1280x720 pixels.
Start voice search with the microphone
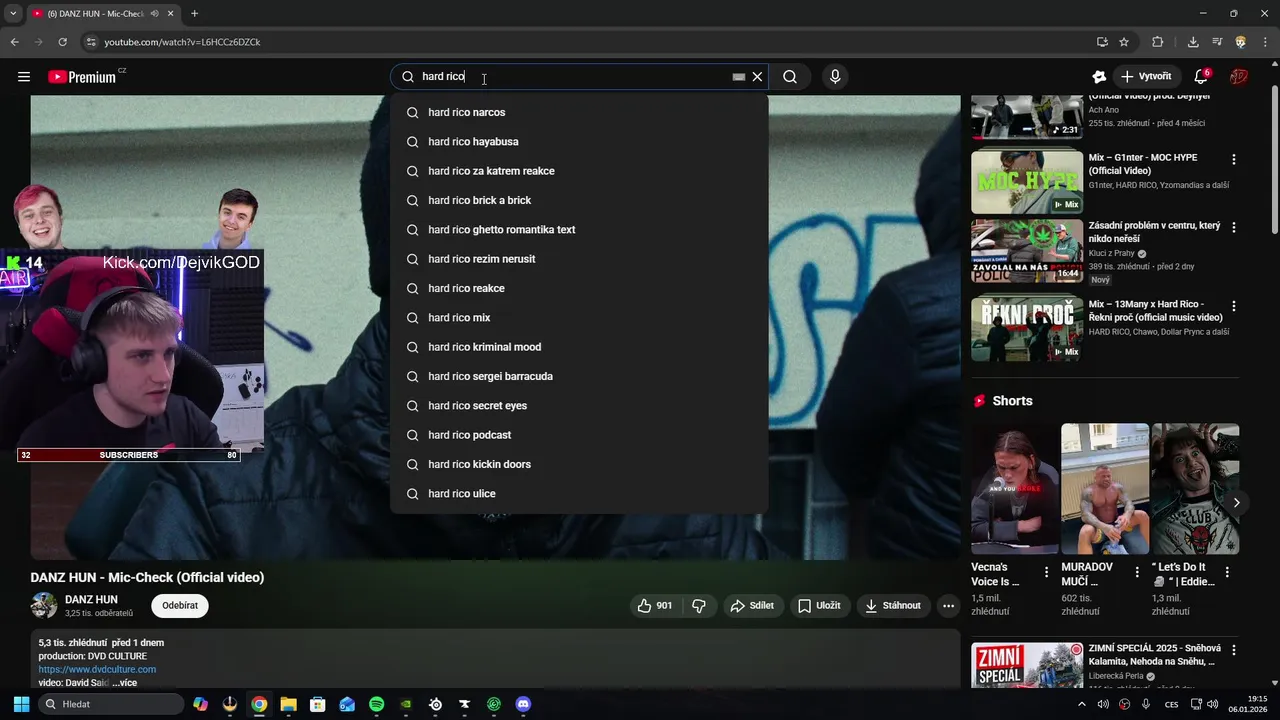pos(835,77)
